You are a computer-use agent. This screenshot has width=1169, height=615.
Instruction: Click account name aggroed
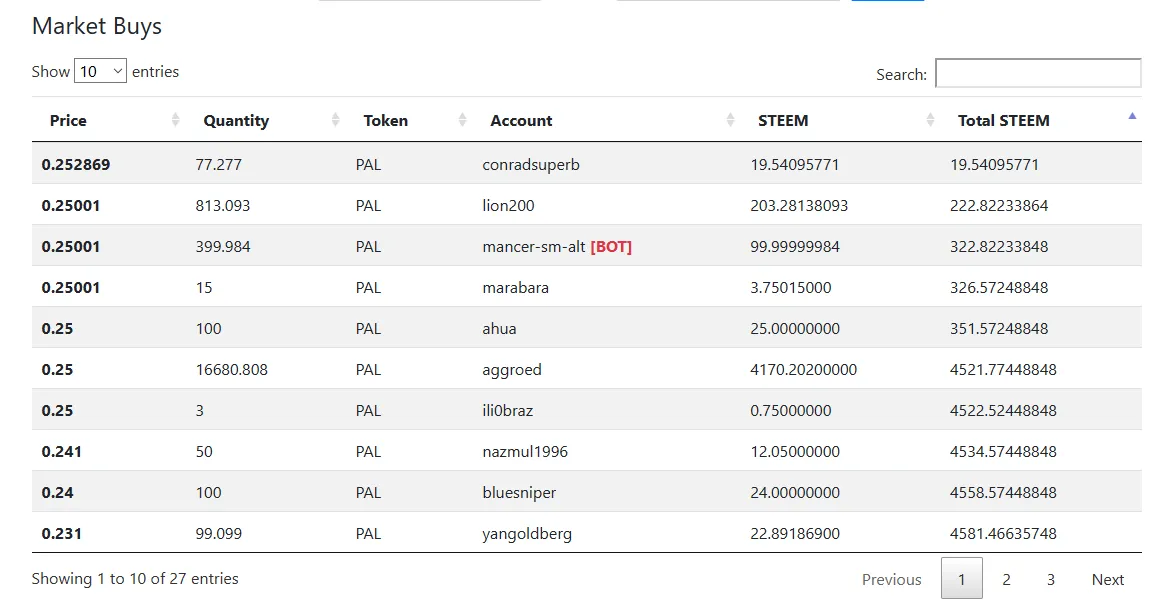(x=512, y=370)
